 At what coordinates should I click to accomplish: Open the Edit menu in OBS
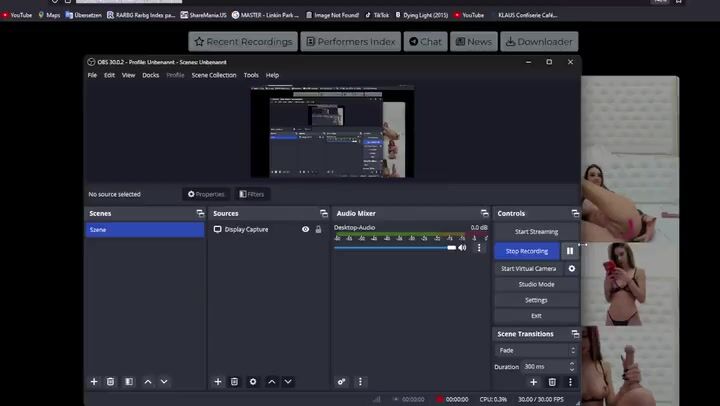click(109, 75)
